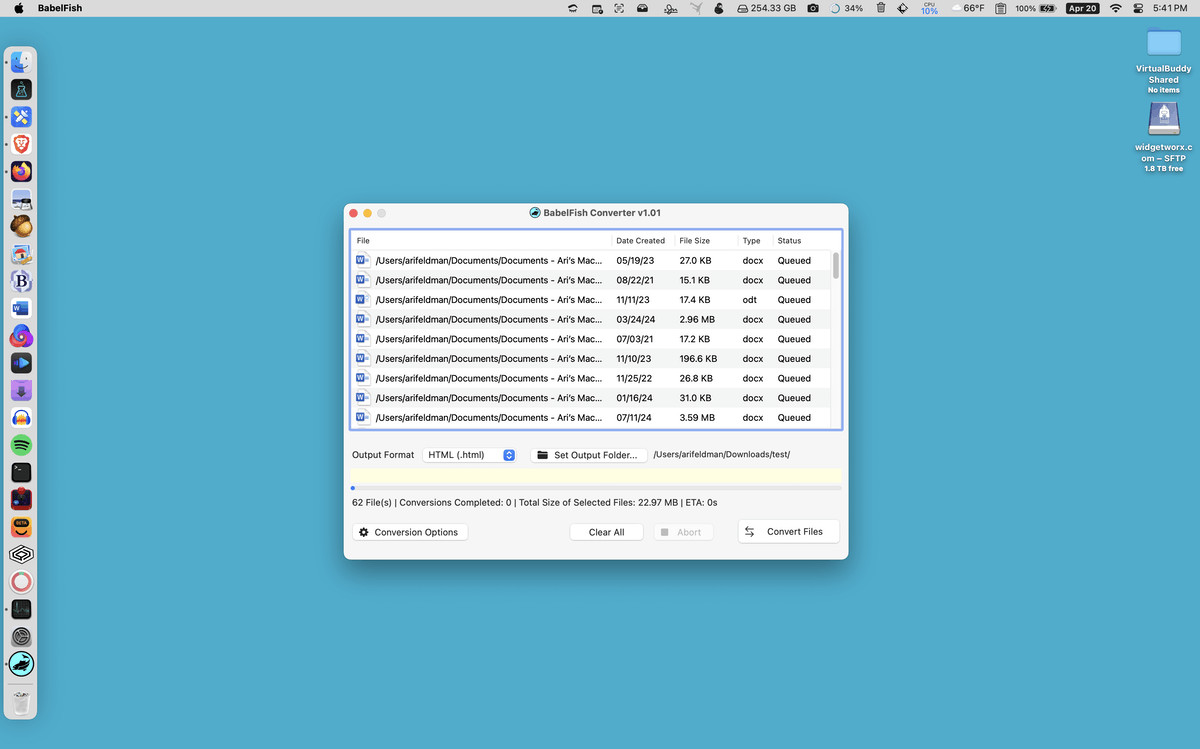Click the folder icon on Set Output Folder

pos(542,455)
